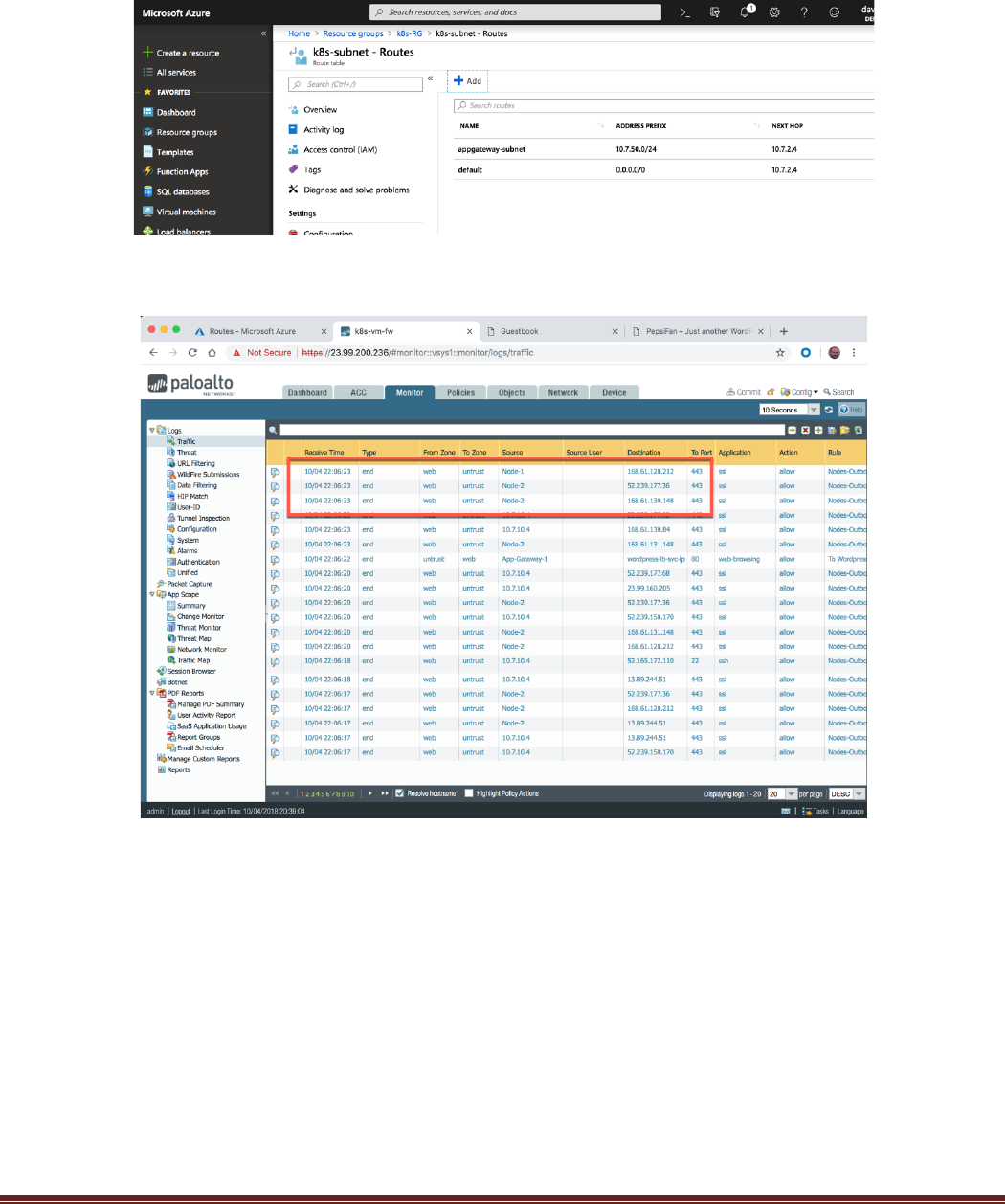The image size is (1005, 1204).
Task: Click the Palo Alto log filter field
Action: coord(532,431)
